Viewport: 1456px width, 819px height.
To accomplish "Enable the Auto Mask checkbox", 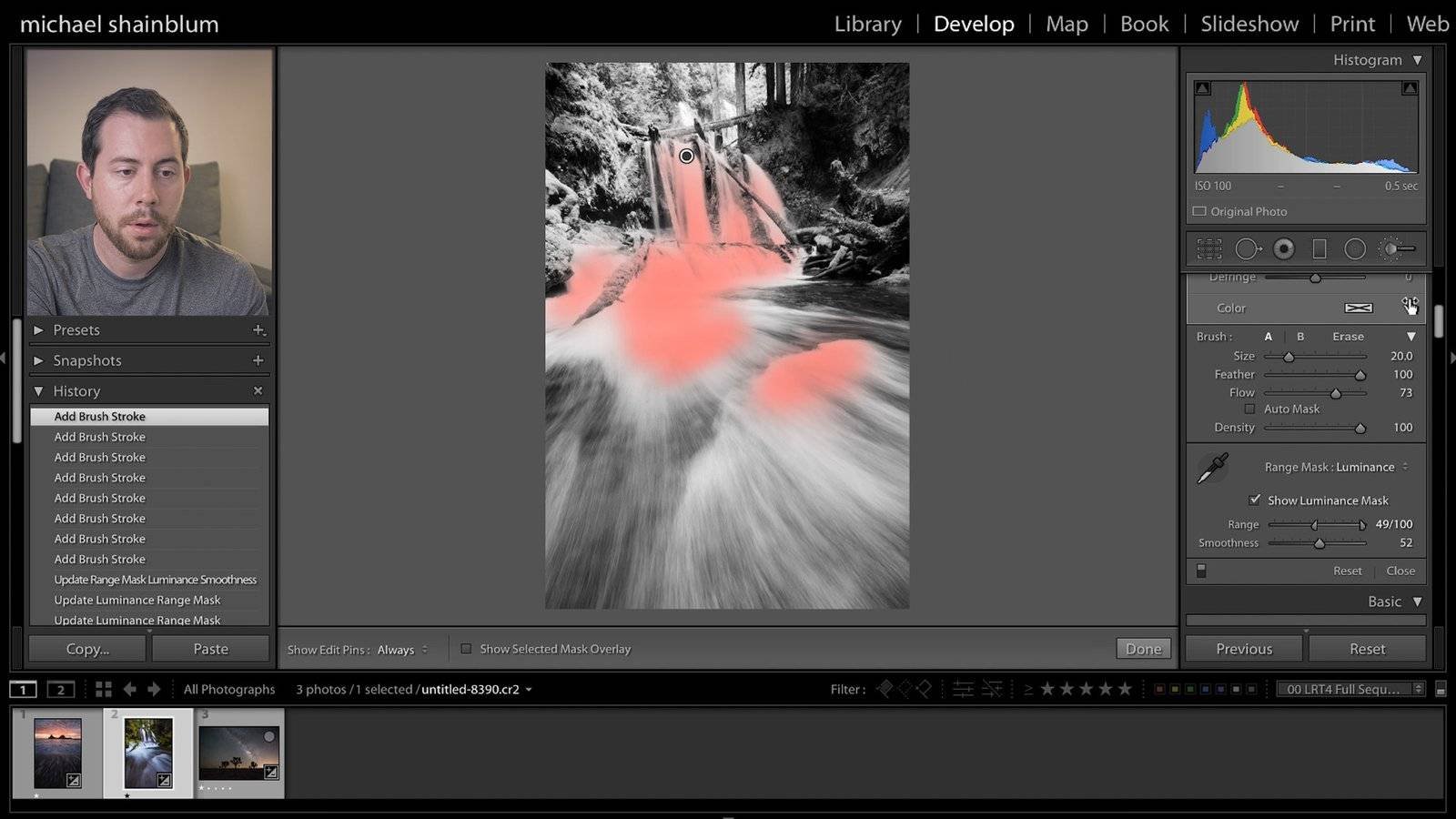I will point(1249,409).
